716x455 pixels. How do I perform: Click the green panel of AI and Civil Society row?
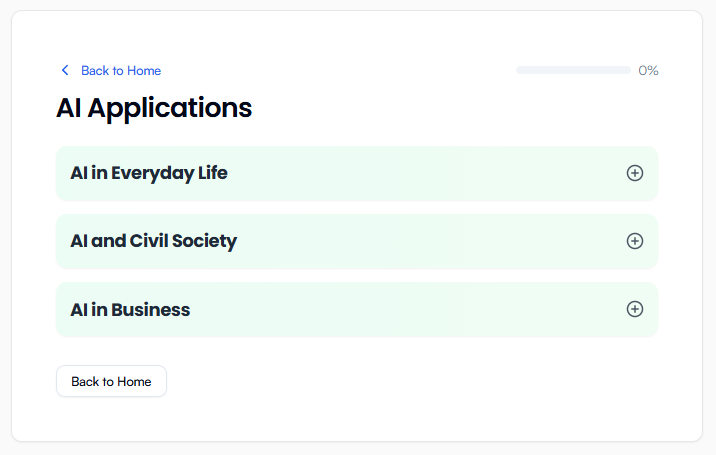tap(400, 241)
